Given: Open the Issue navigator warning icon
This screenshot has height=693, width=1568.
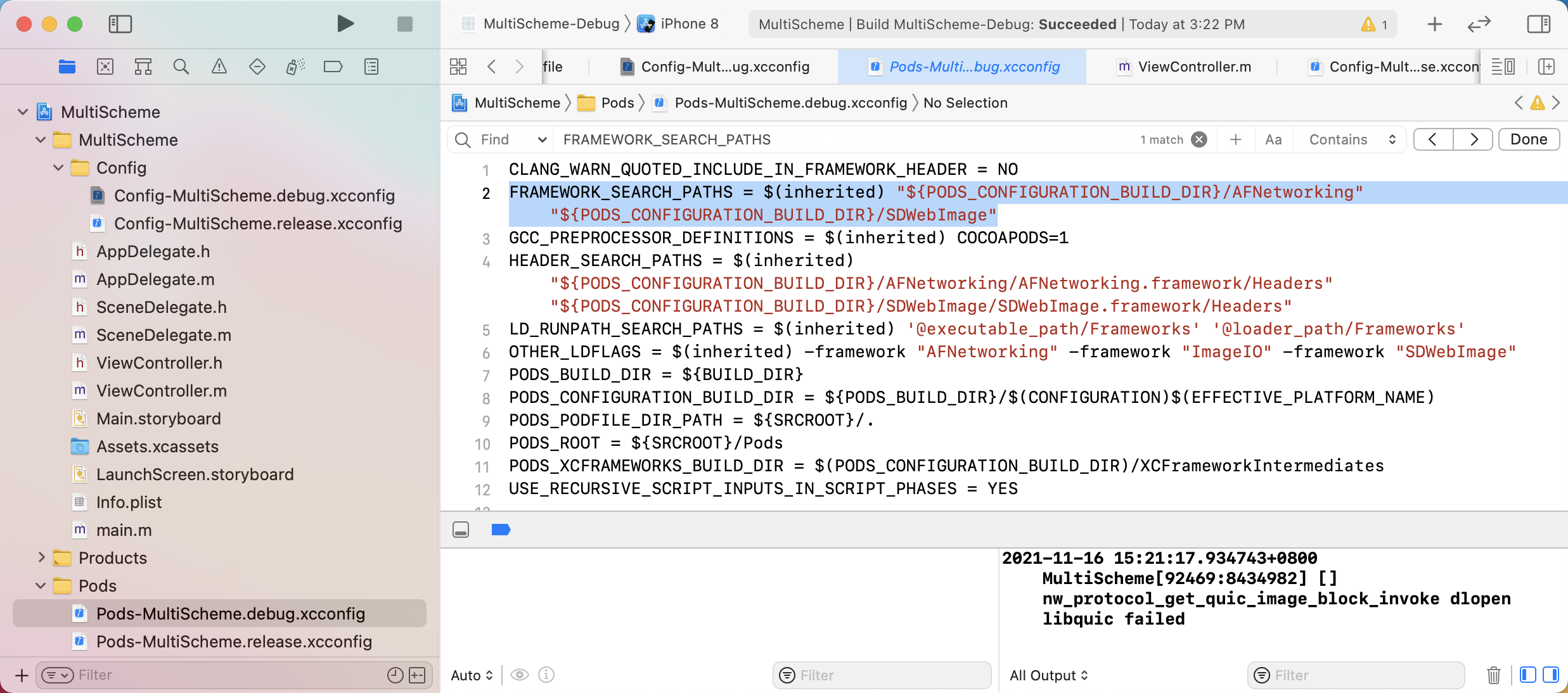Looking at the screenshot, I should tap(219, 67).
